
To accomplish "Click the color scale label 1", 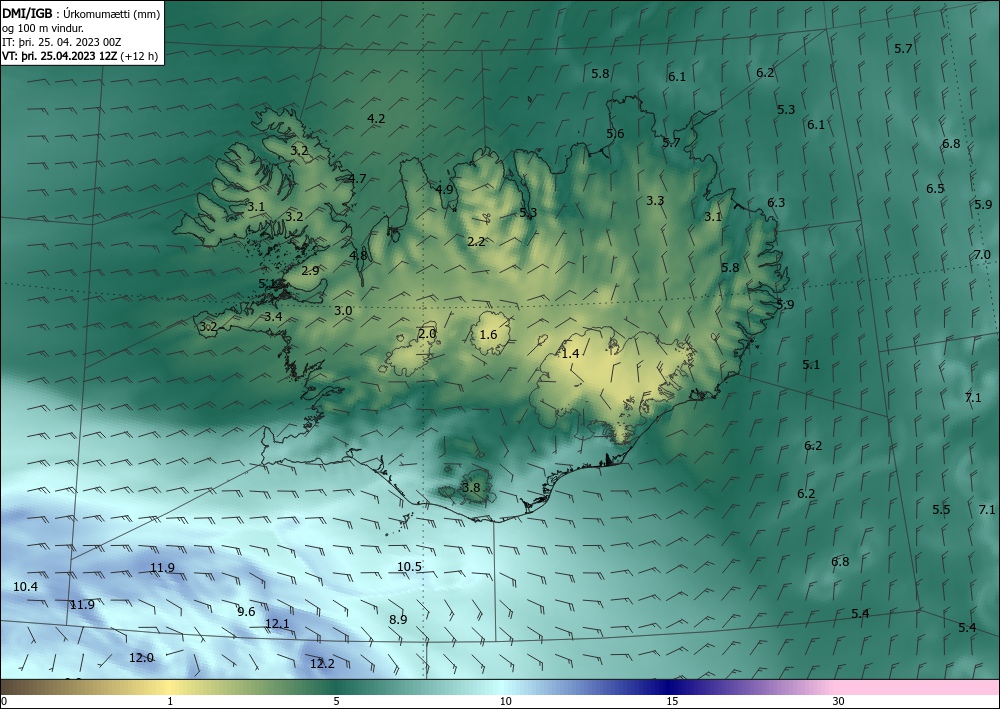I will 170,702.
